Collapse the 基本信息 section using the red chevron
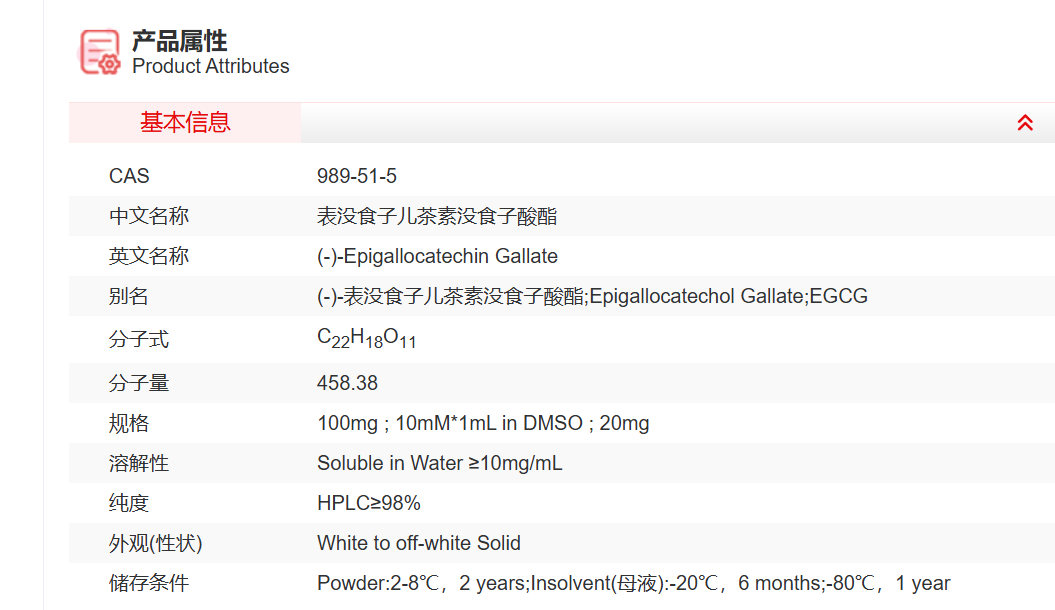 [1025, 123]
